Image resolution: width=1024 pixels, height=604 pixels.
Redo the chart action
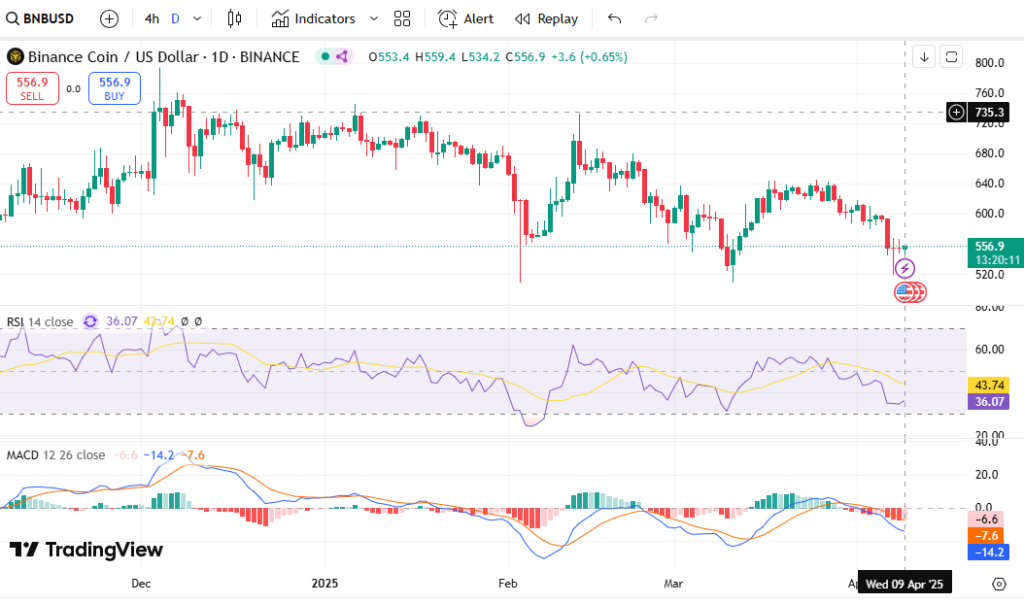(650, 19)
